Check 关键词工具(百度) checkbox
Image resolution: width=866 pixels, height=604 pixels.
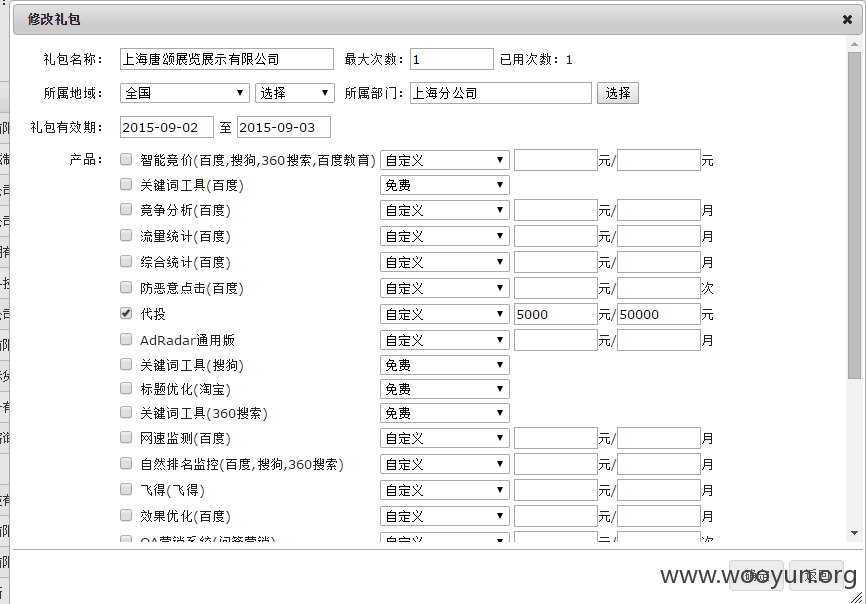click(x=126, y=184)
